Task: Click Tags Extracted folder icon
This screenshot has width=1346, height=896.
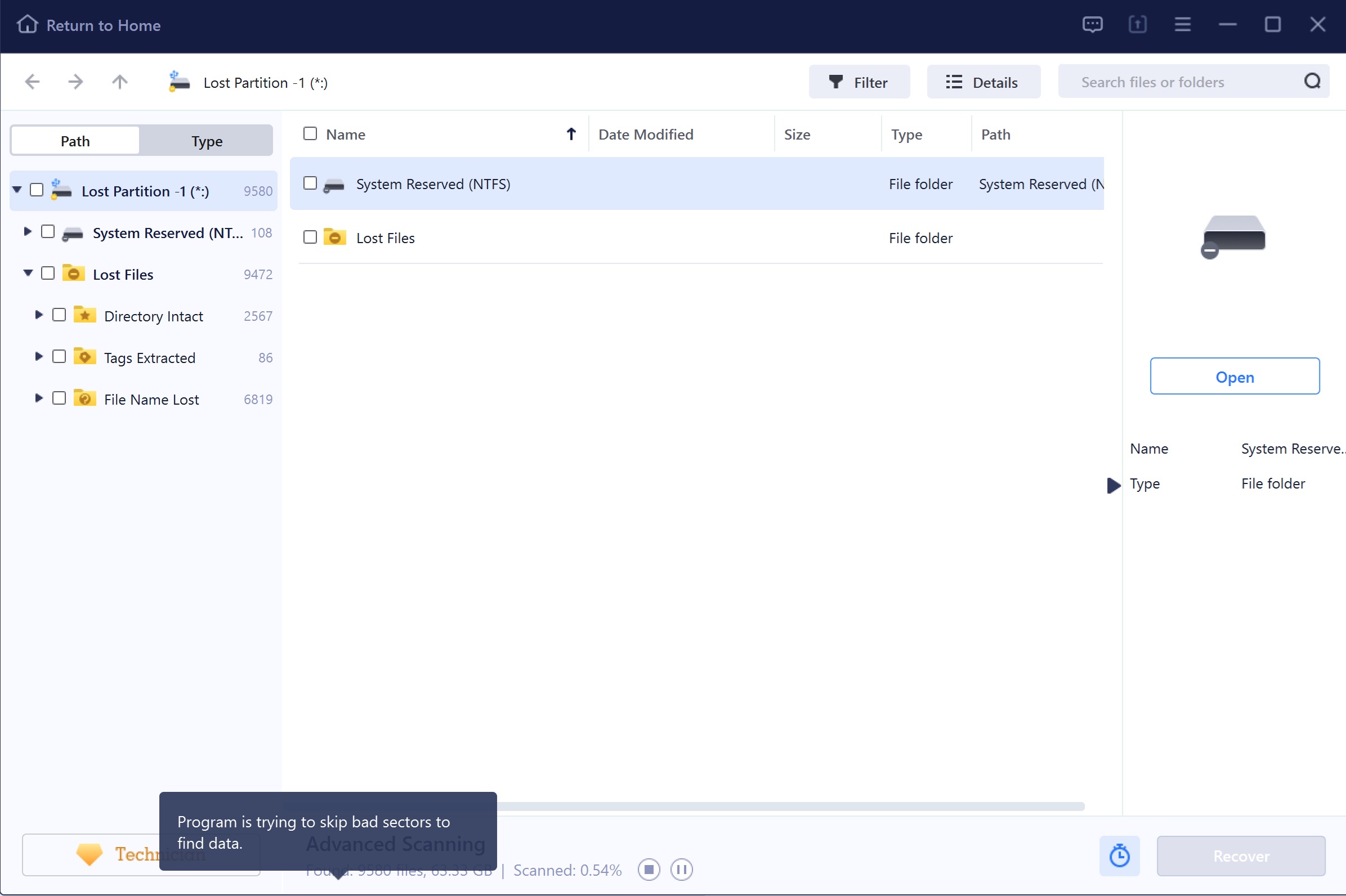Action: pyautogui.click(x=84, y=357)
